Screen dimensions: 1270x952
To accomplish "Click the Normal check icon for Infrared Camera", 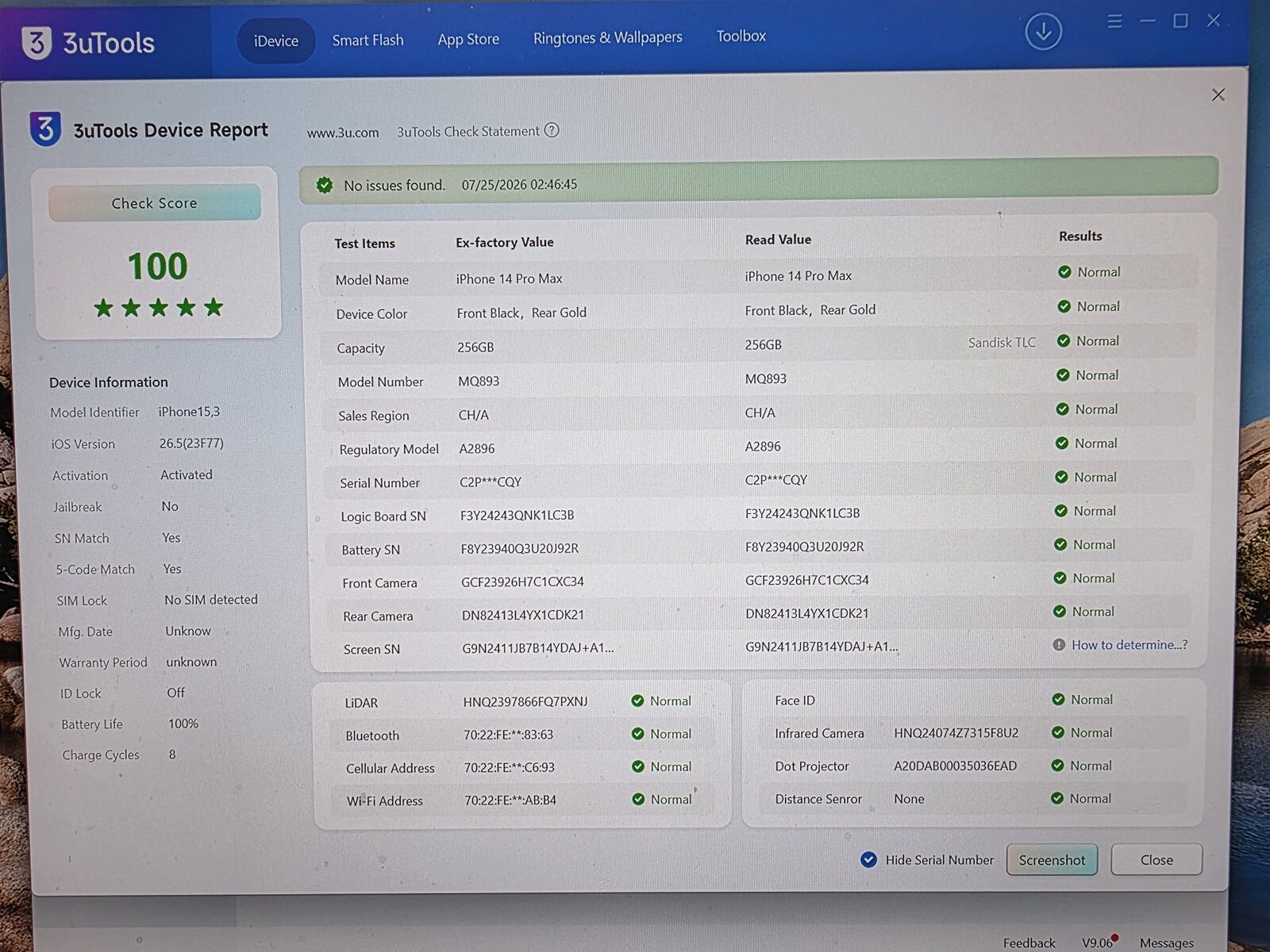I will (x=1057, y=732).
